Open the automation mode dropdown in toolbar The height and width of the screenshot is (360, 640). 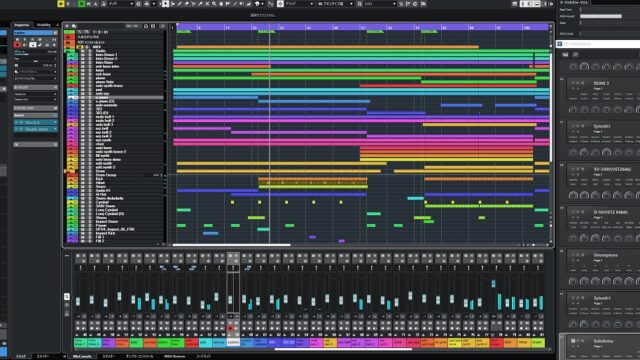point(121,4)
